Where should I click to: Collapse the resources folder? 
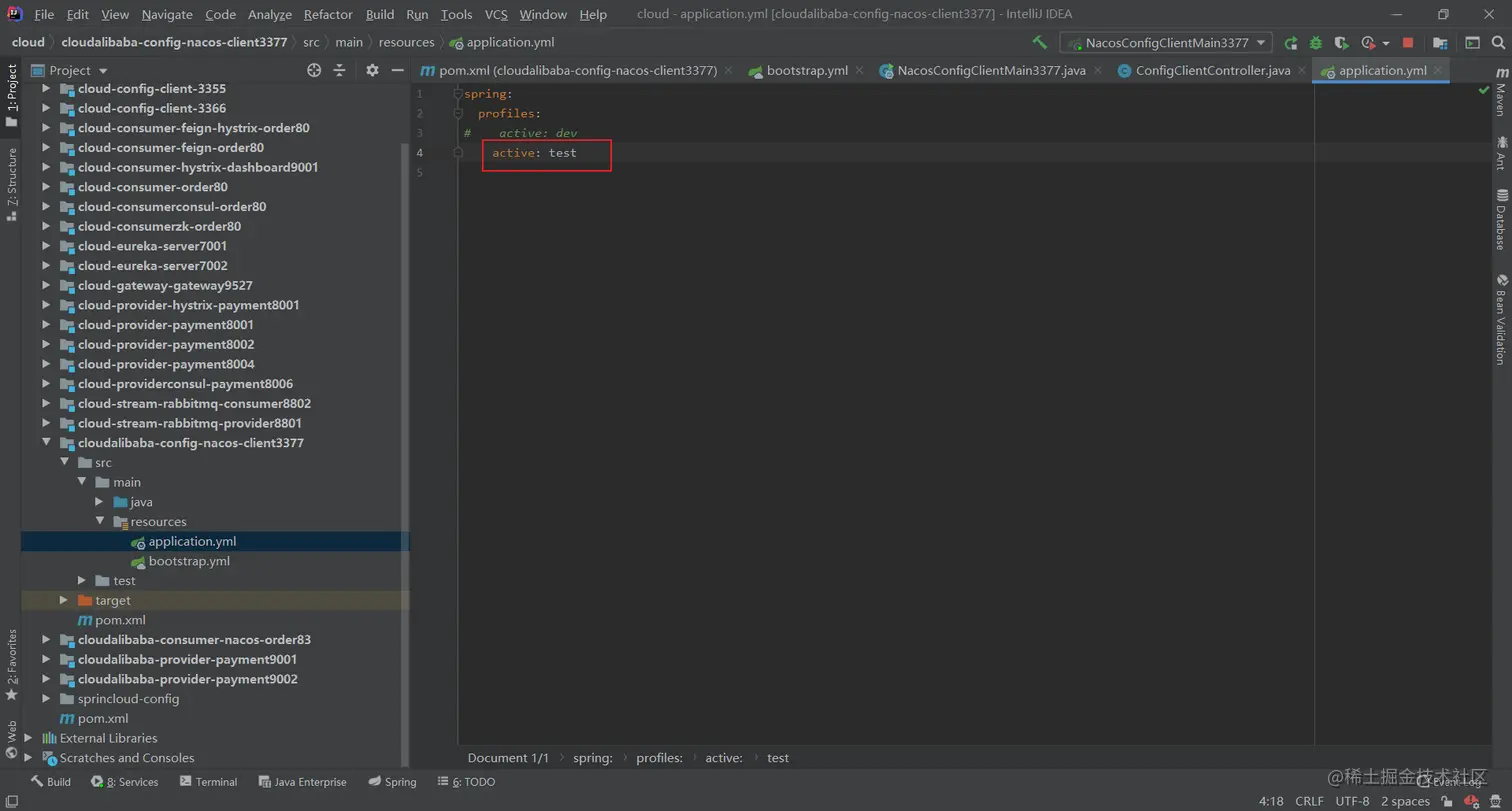[x=99, y=522]
